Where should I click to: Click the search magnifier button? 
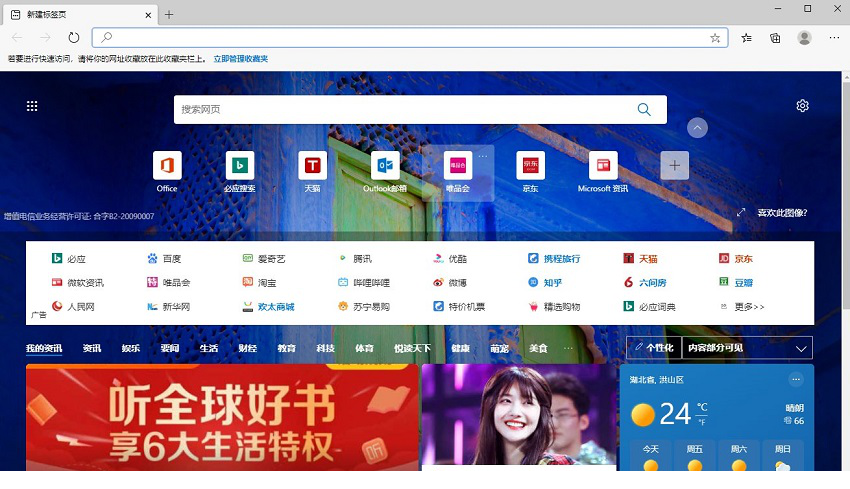coord(644,109)
